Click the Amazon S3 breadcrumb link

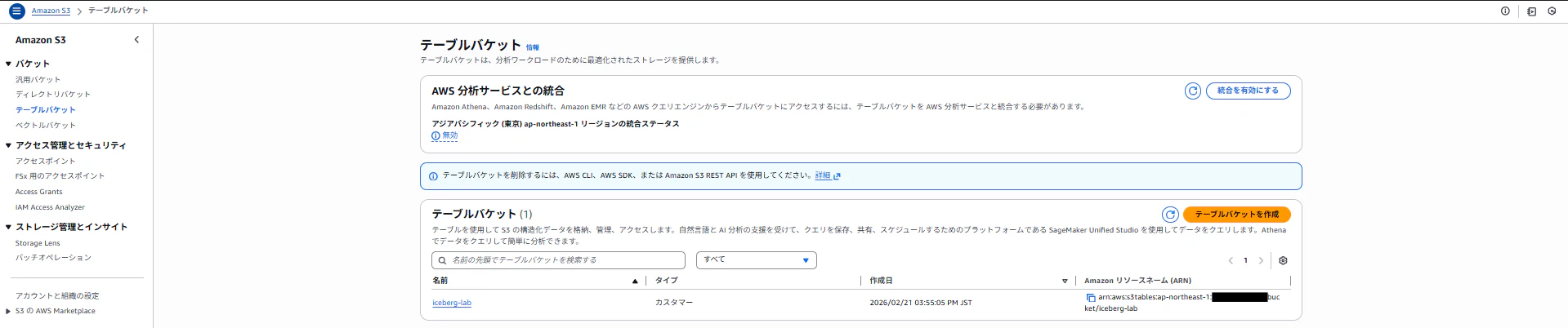(51, 11)
